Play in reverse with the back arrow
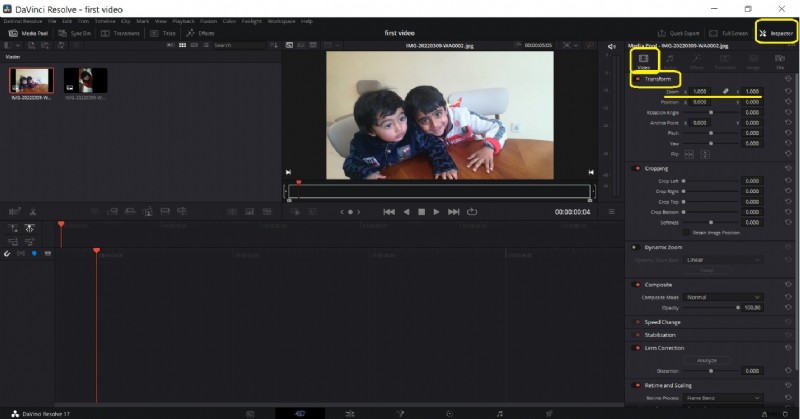The image size is (800, 419). pos(407,212)
